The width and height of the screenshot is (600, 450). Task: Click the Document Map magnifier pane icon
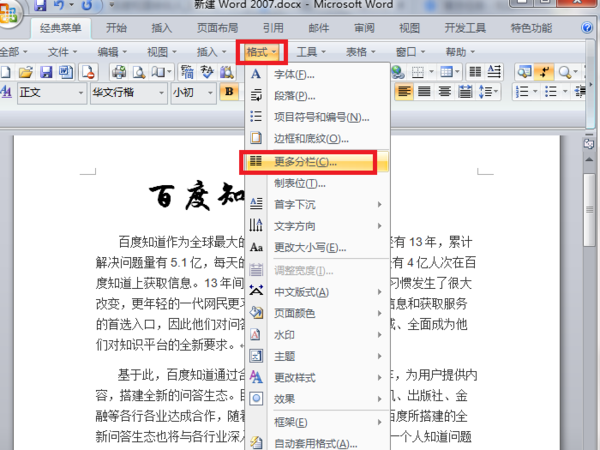click(x=524, y=72)
